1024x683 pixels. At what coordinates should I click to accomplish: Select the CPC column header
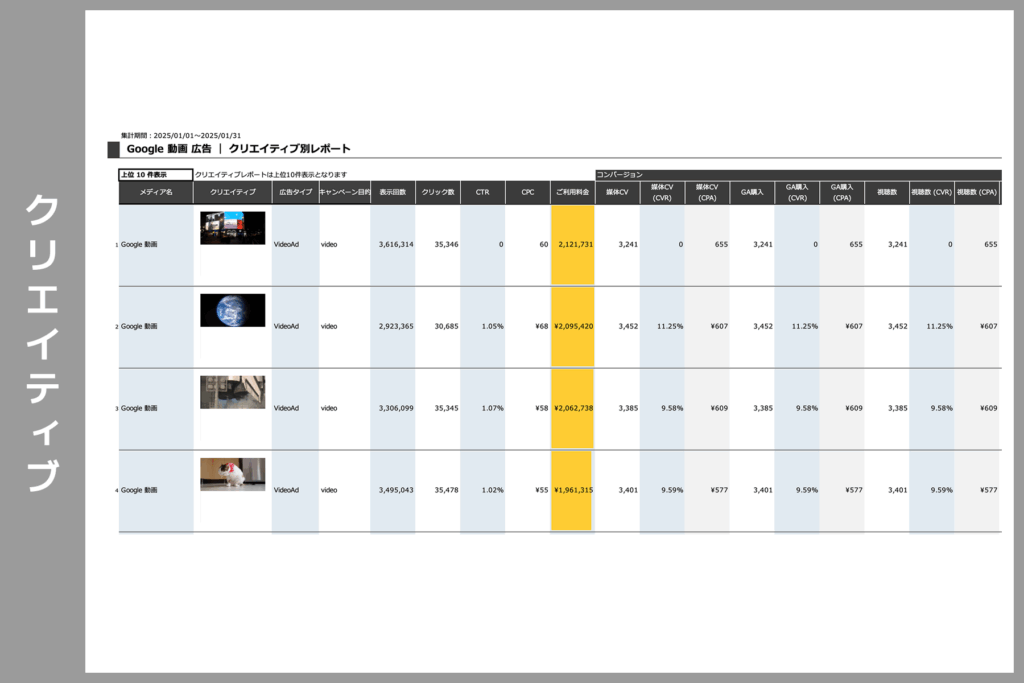tap(528, 192)
